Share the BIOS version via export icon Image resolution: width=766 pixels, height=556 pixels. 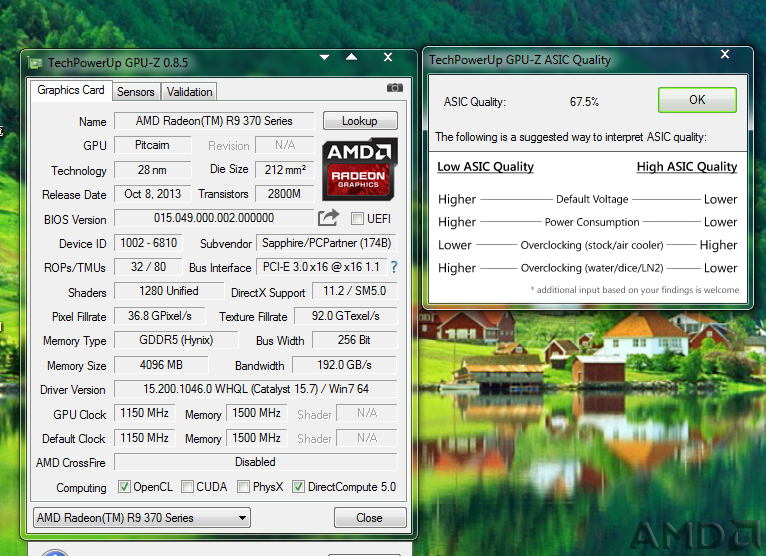click(x=328, y=217)
